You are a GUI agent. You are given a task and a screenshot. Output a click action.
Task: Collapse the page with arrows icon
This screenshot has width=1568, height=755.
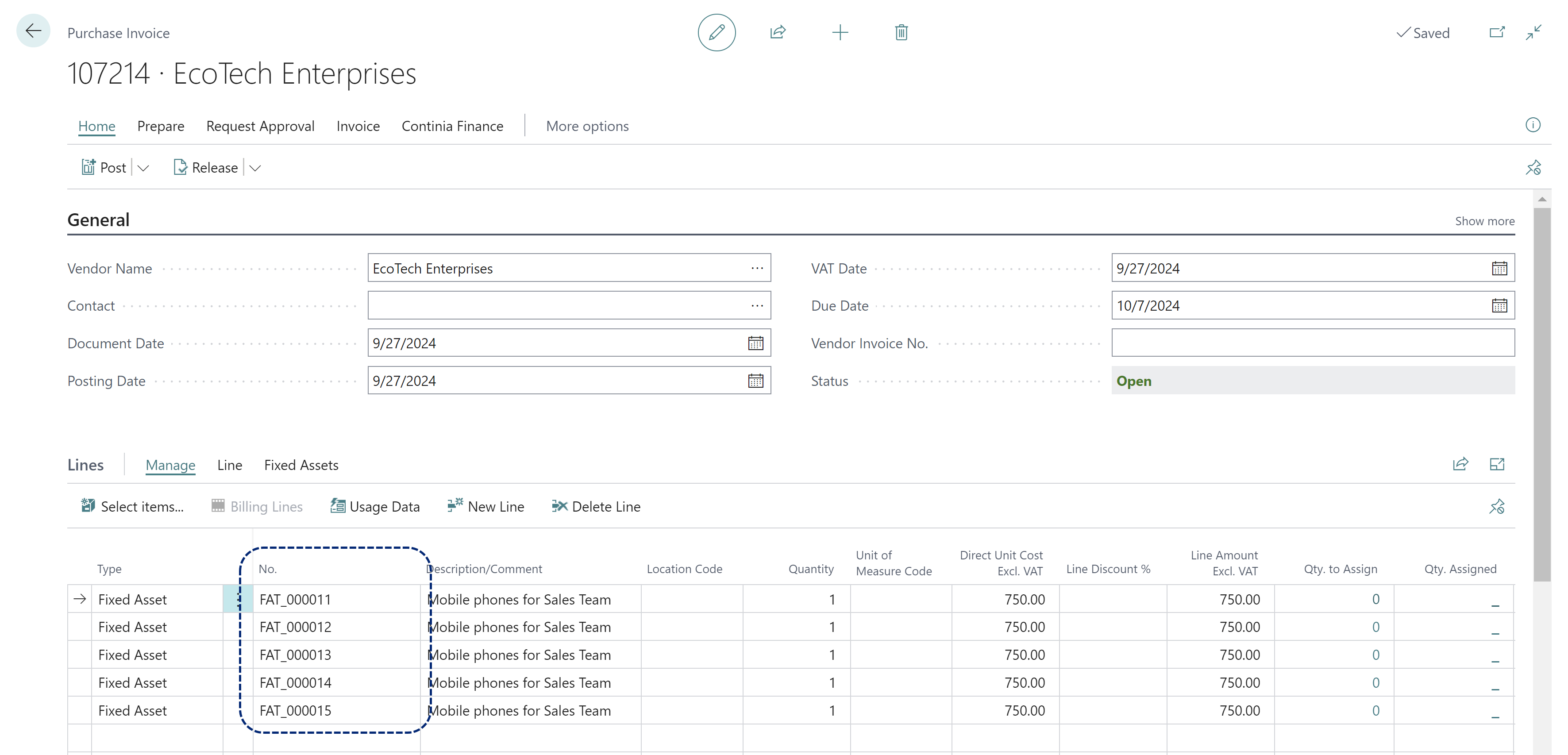pos(1533,32)
